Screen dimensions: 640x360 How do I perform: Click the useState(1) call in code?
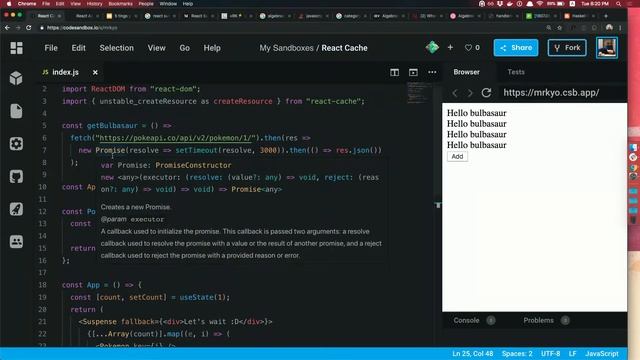(x=204, y=297)
